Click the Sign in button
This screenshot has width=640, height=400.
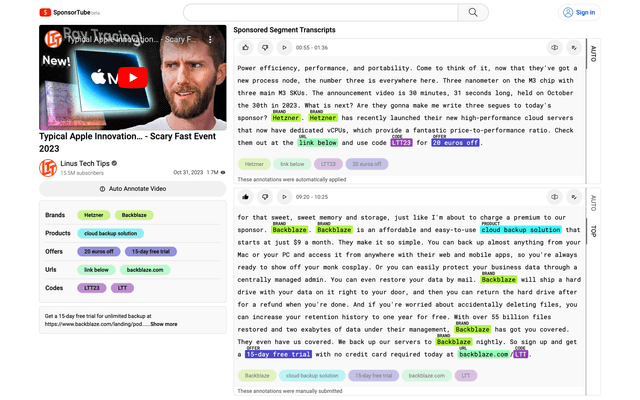click(x=579, y=13)
